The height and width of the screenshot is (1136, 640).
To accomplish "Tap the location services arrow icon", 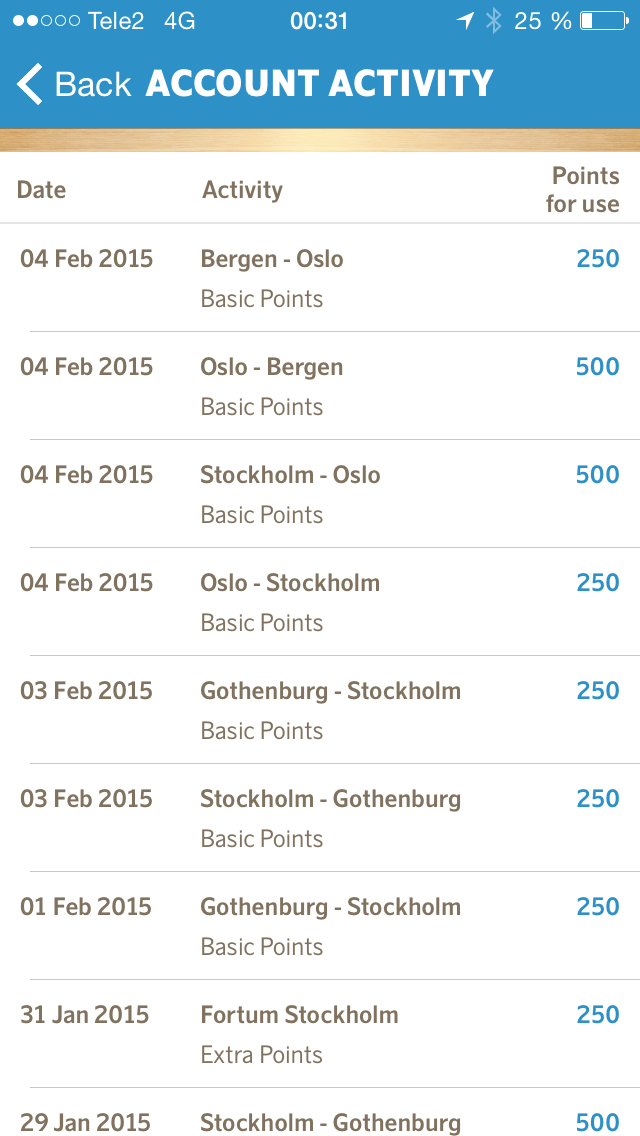I will point(465,21).
